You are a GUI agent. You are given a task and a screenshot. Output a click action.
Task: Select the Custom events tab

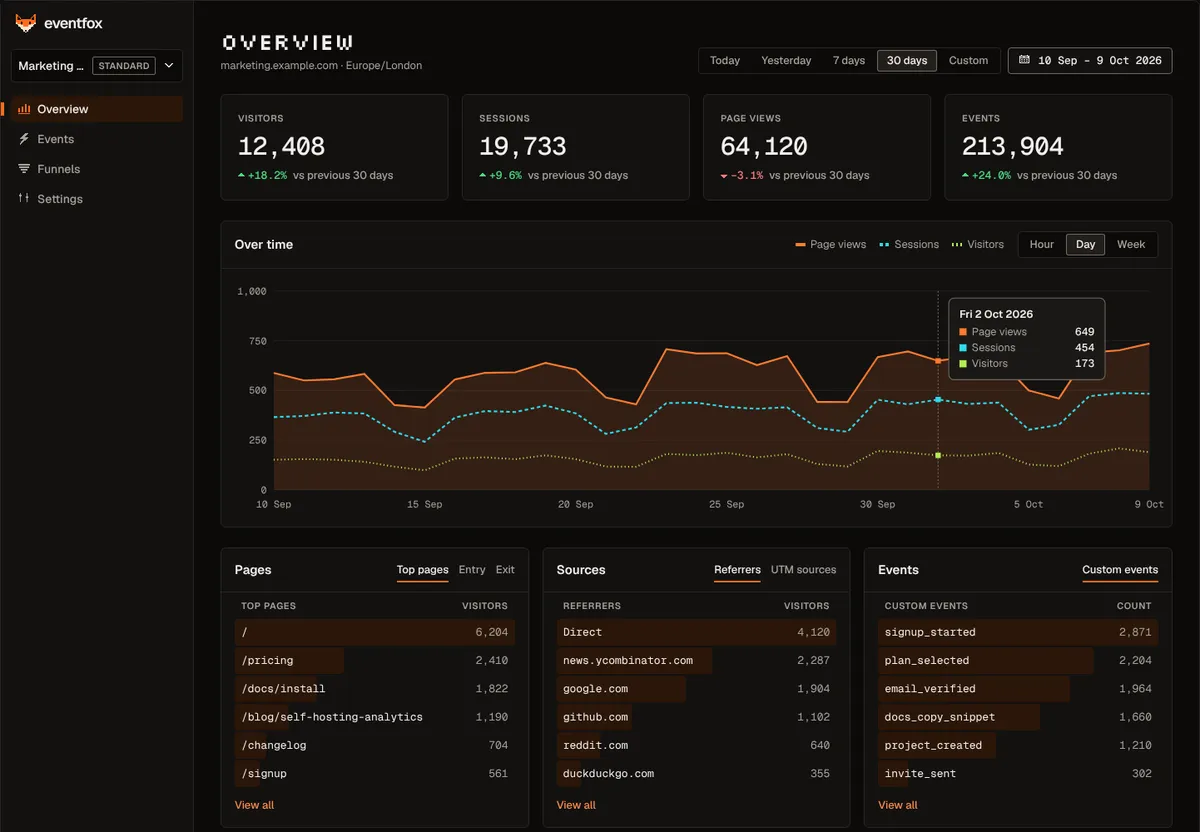click(x=1120, y=570)
